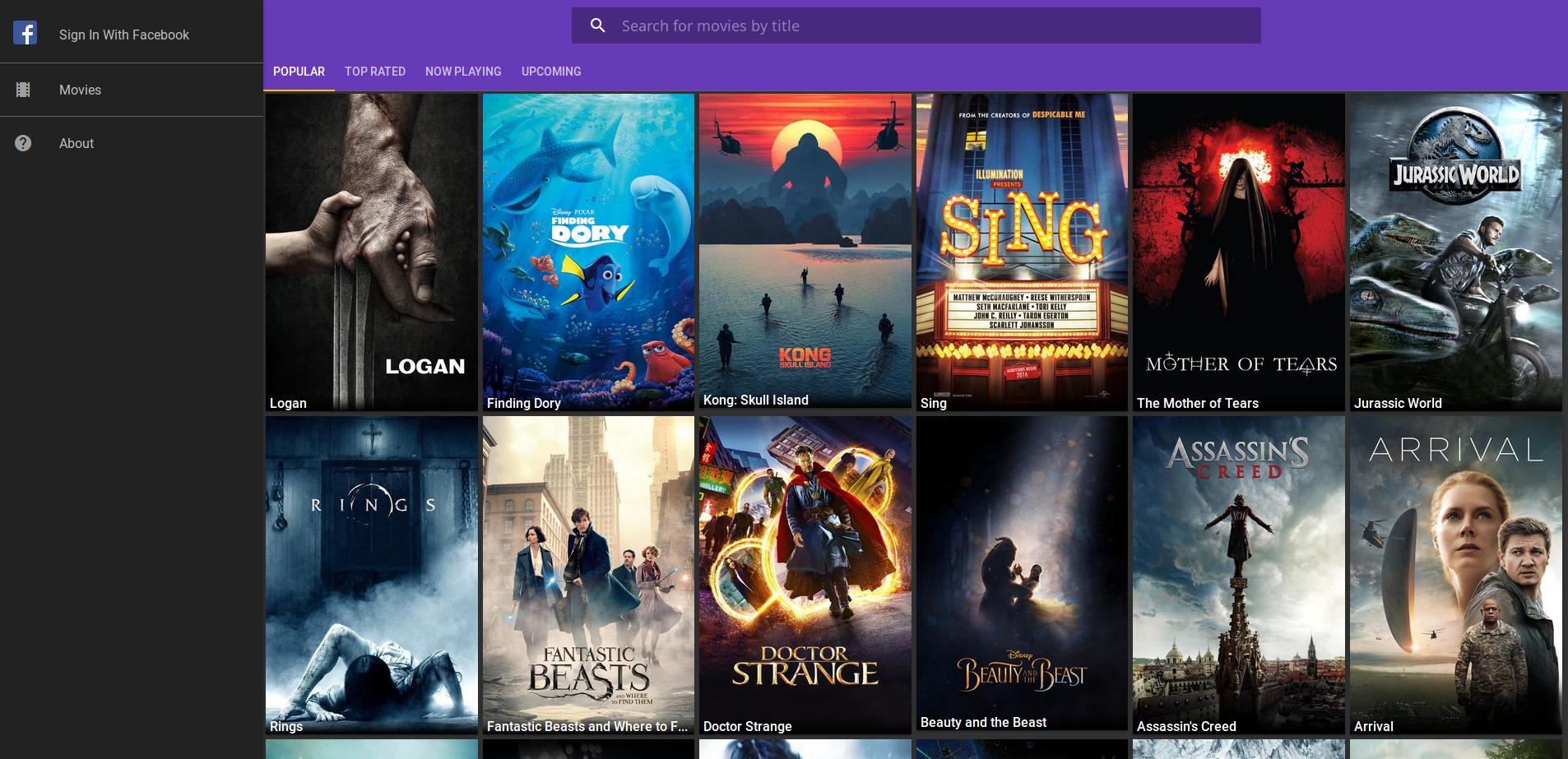Image resolution: width=1568 pixels, height=759 pixels.
Task: Click the 'Beauty and the Beast' caption text
Action: [983, 722]
